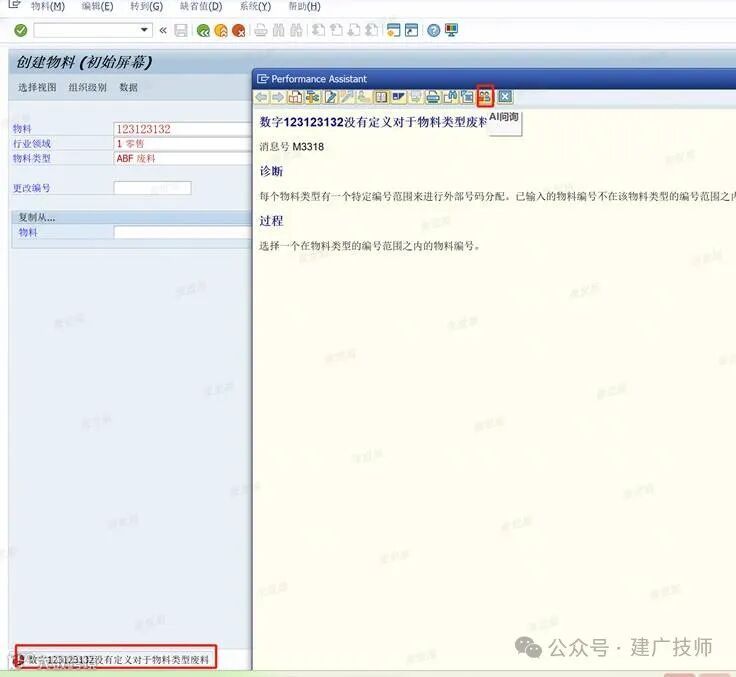The image size is (736, 677).
Task: Click the Print icon in main toolbar
Action: 261,31
